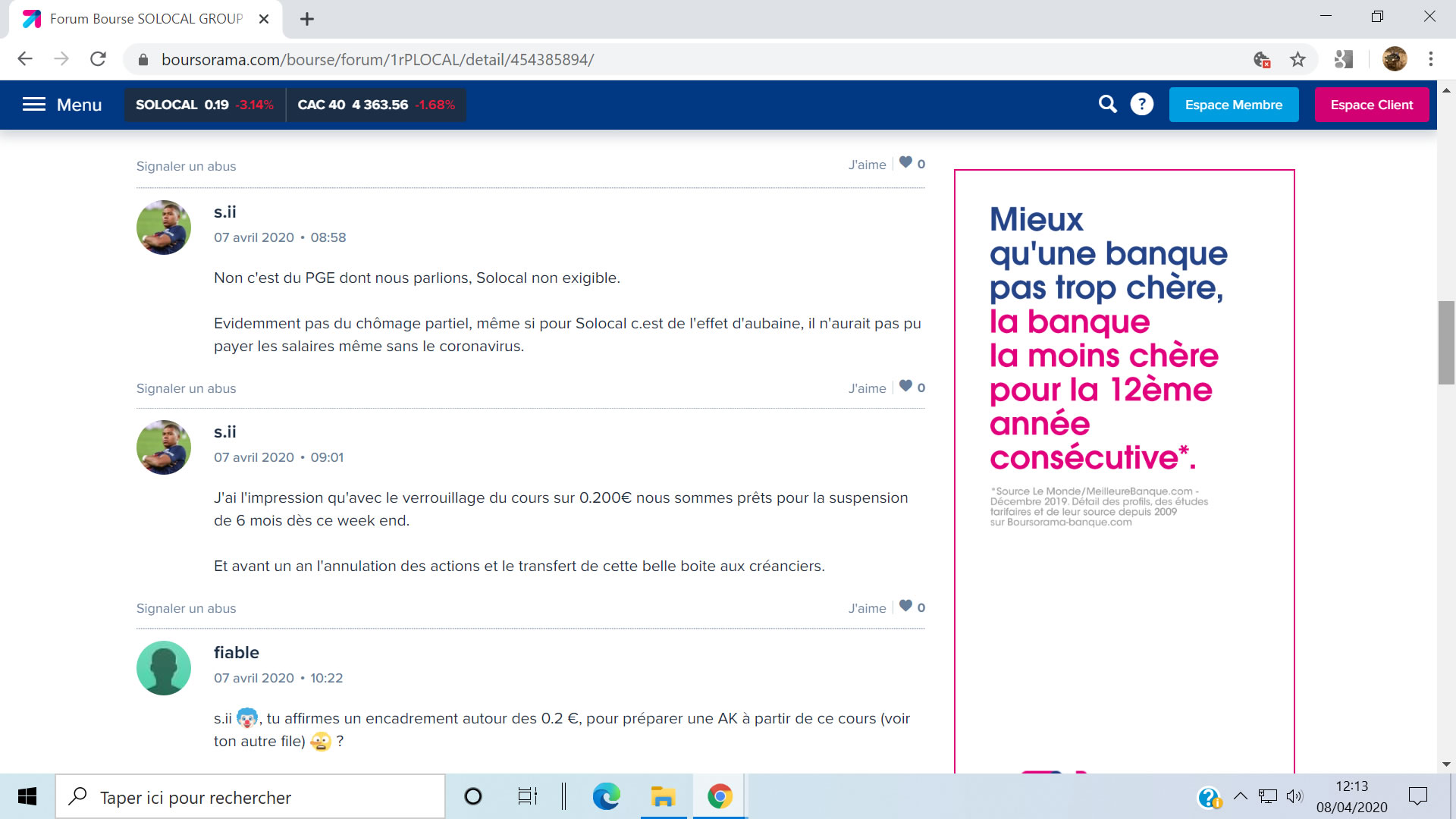Screen dimensions: 1456x819
Task: Like the 09:01 s.ii post heart
Action: pyautogui.click(x=905, y=606)
